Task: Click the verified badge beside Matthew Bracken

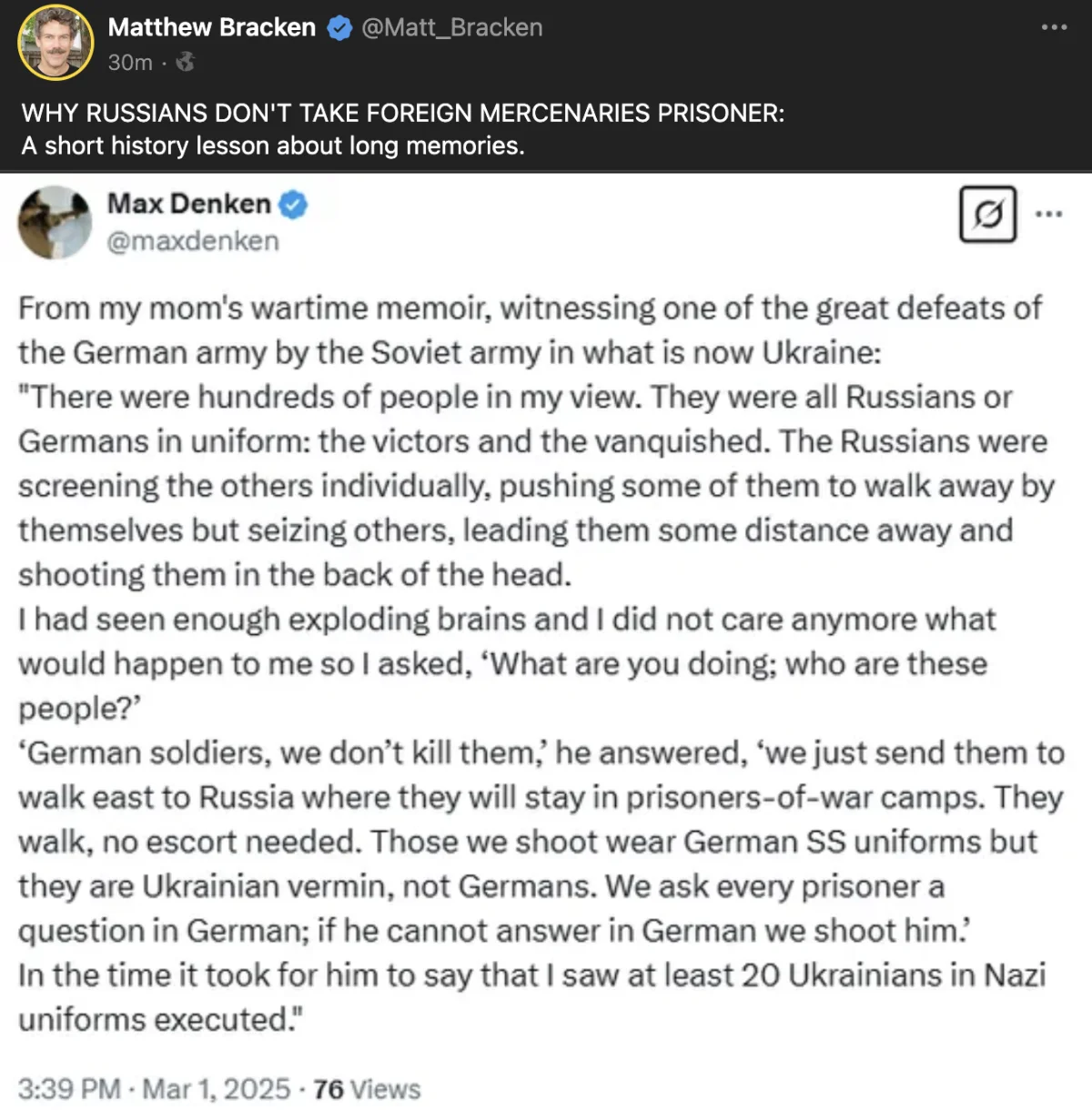Action: (x=339, y=28)
